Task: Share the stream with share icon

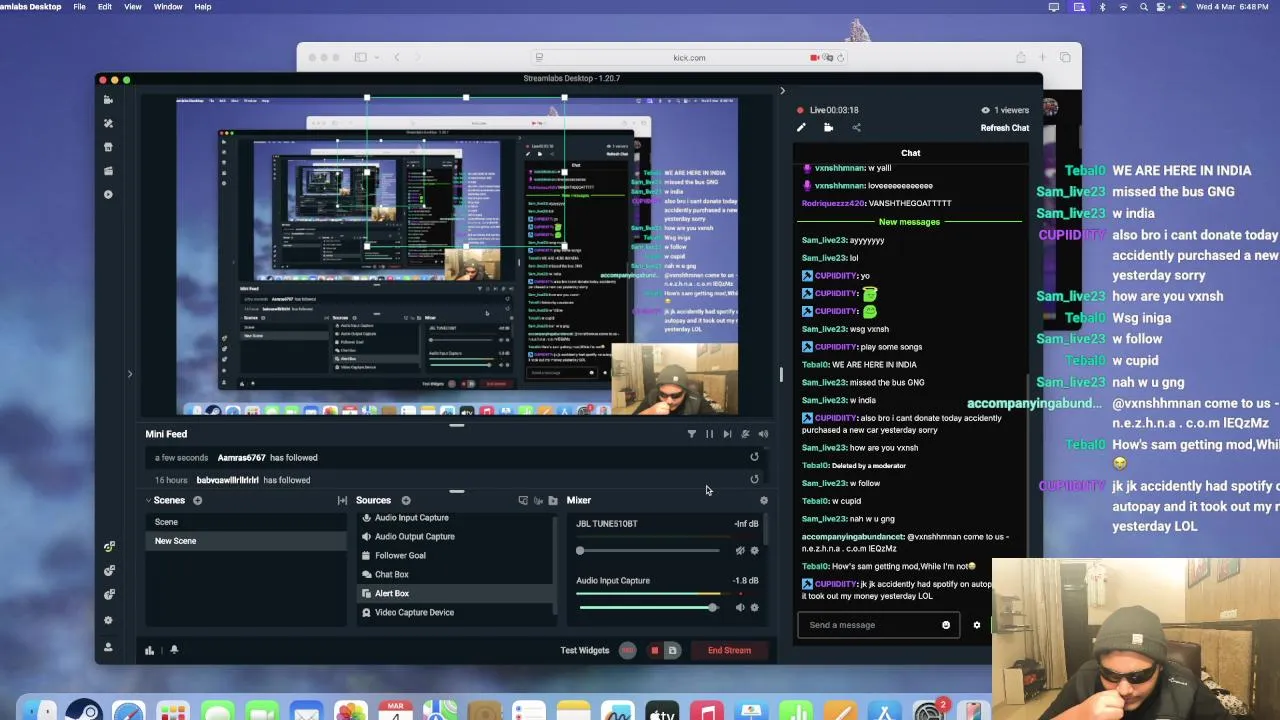Action: click(856, 128)
